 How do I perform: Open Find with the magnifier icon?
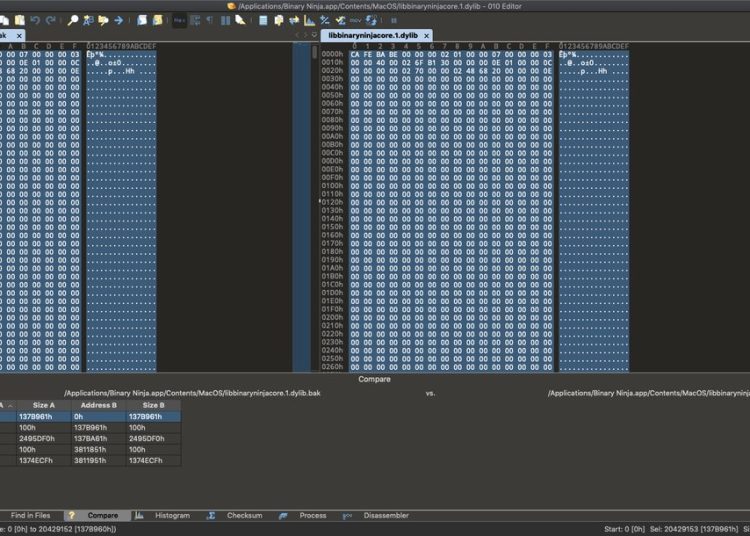75,20
